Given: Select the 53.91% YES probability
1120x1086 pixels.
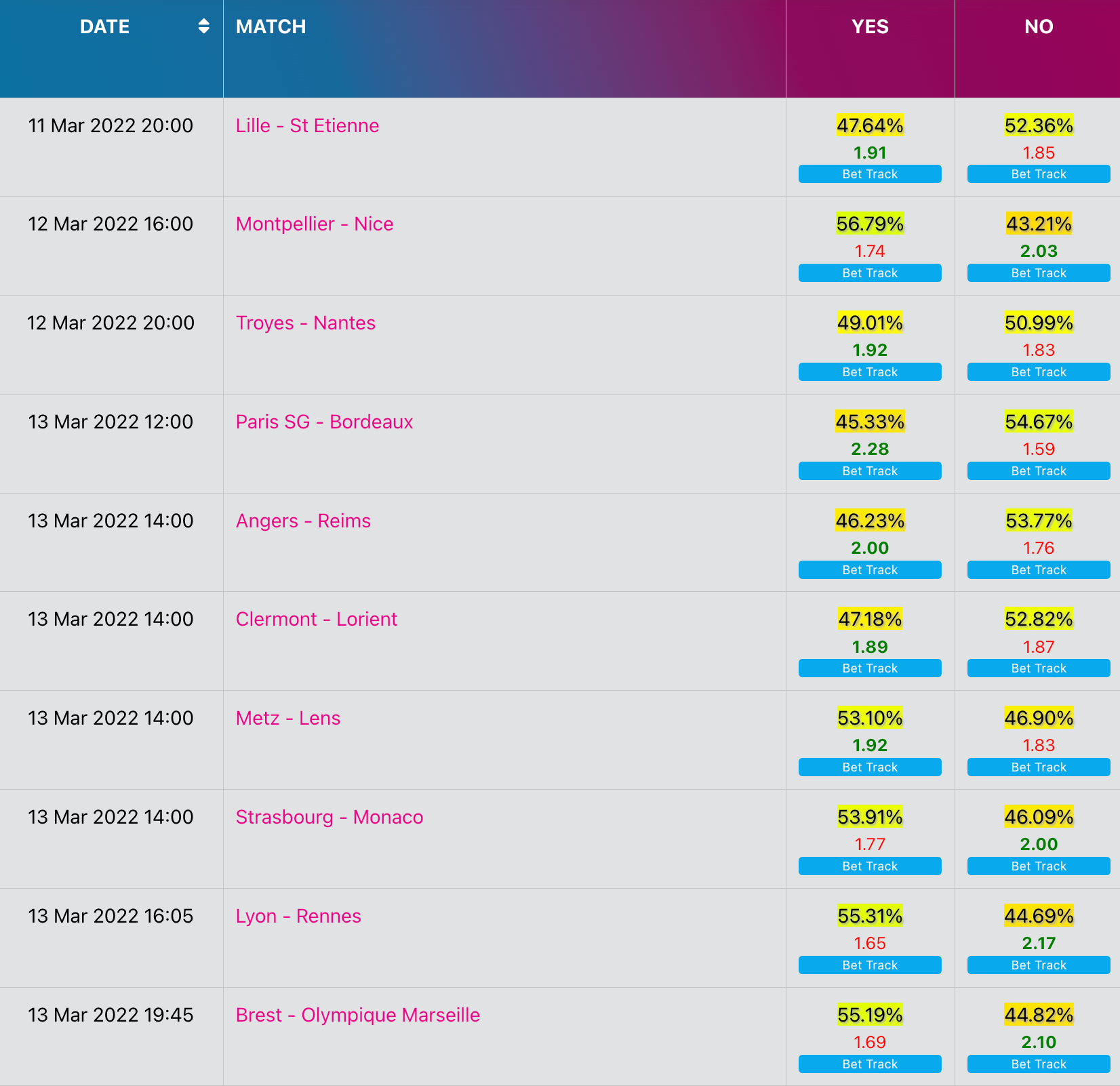Looking at the screenshot, I should [x=870, y=818].
